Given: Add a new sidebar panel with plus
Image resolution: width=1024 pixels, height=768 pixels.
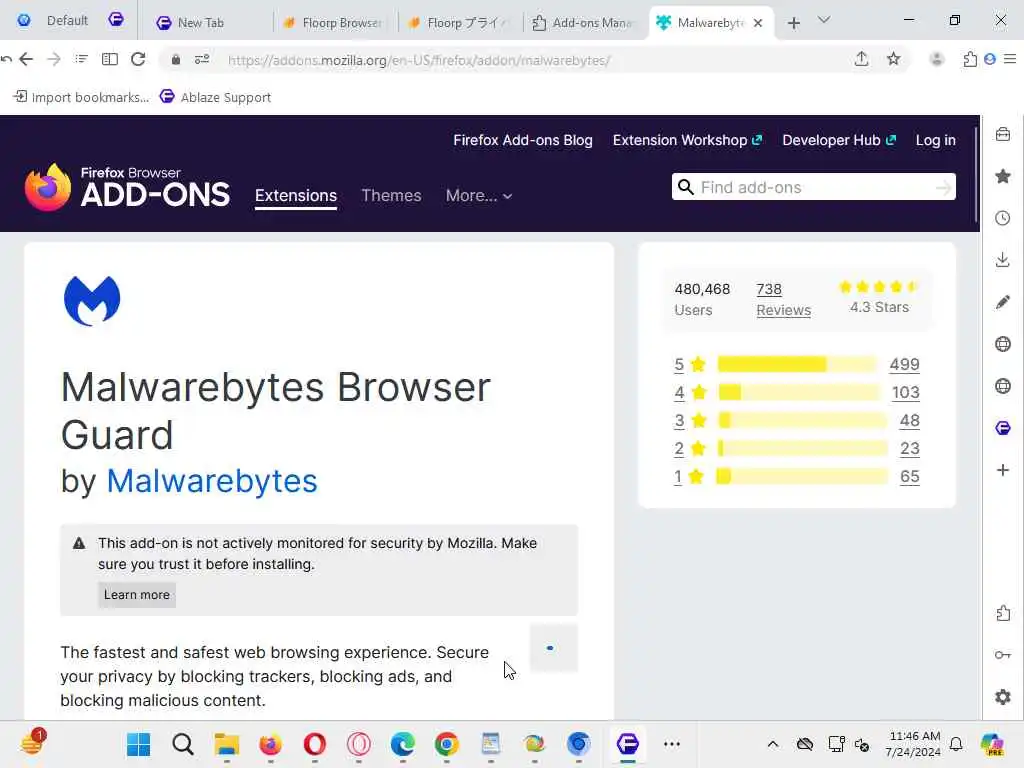Looking at the screenshot, I should [1003, 470].
